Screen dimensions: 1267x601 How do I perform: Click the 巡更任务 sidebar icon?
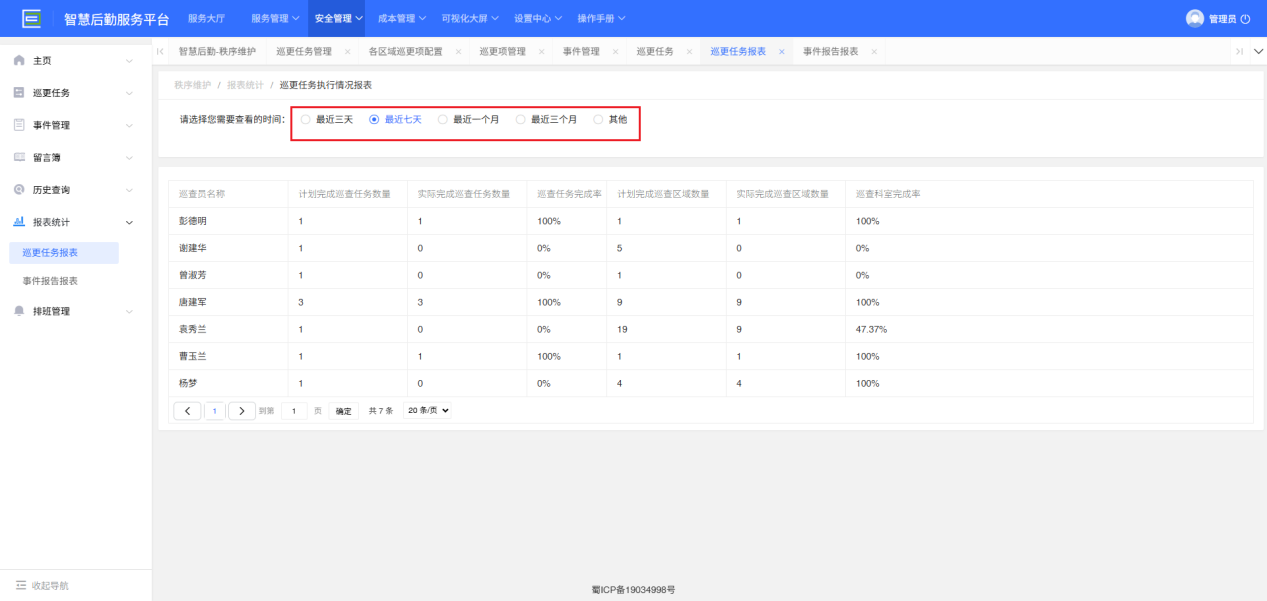(x=19, y=93)
